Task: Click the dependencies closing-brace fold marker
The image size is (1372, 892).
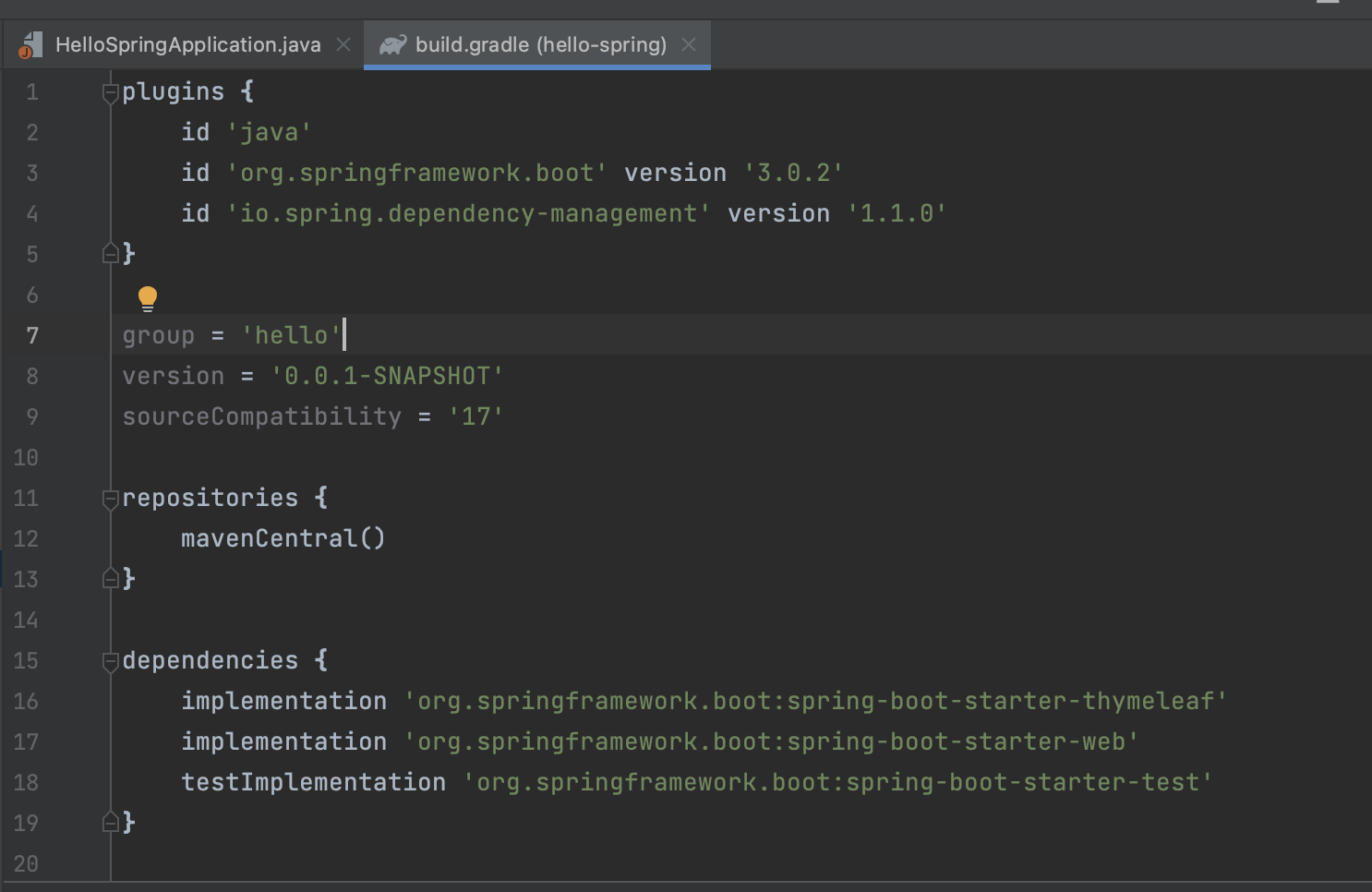Action: (x=111, y=822)
